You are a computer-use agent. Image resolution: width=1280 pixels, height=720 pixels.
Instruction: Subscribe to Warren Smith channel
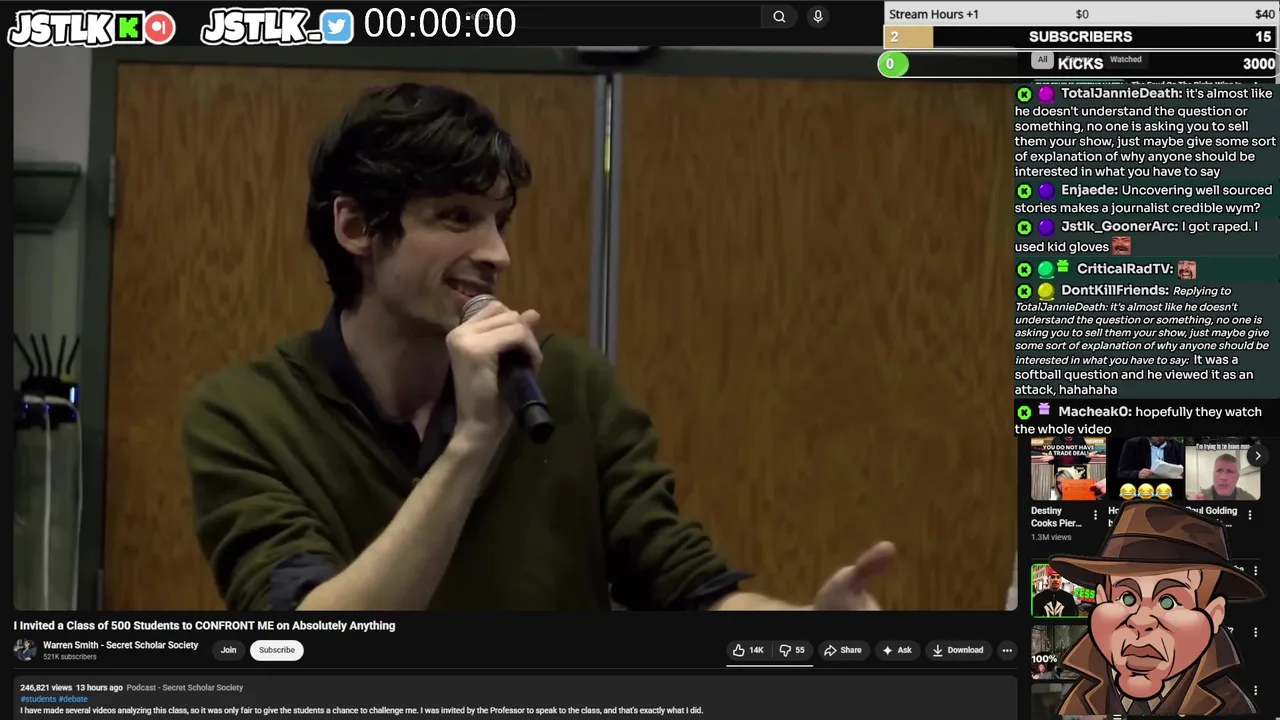(x=277, y=650)
